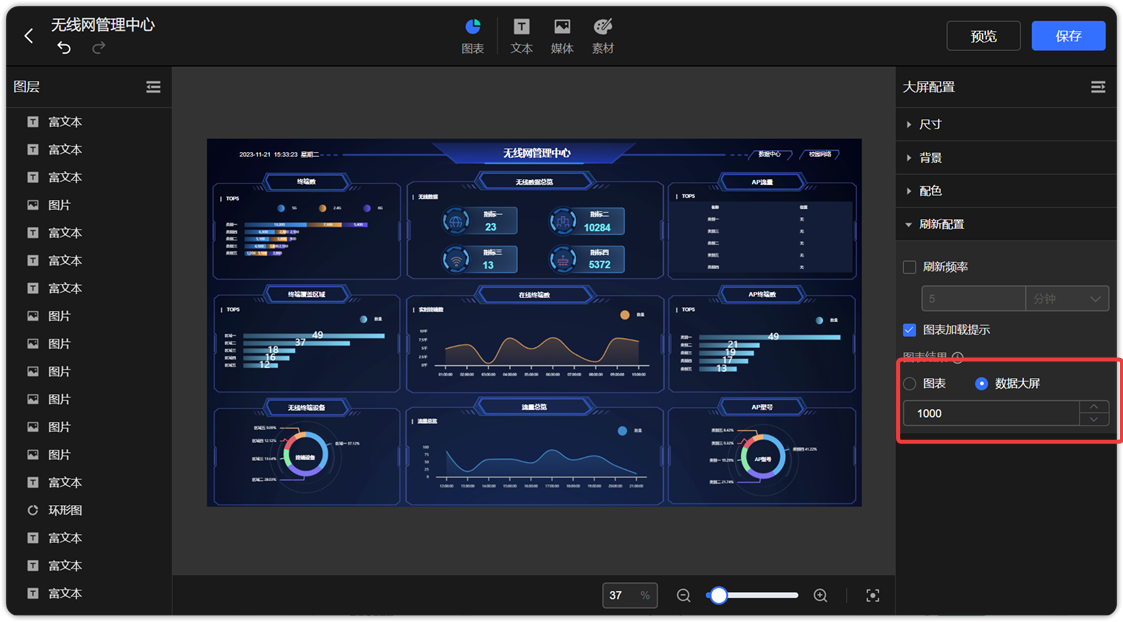Click the 保存 save button
Viewport: 1123px width, 622px height.
point(1068,35)
